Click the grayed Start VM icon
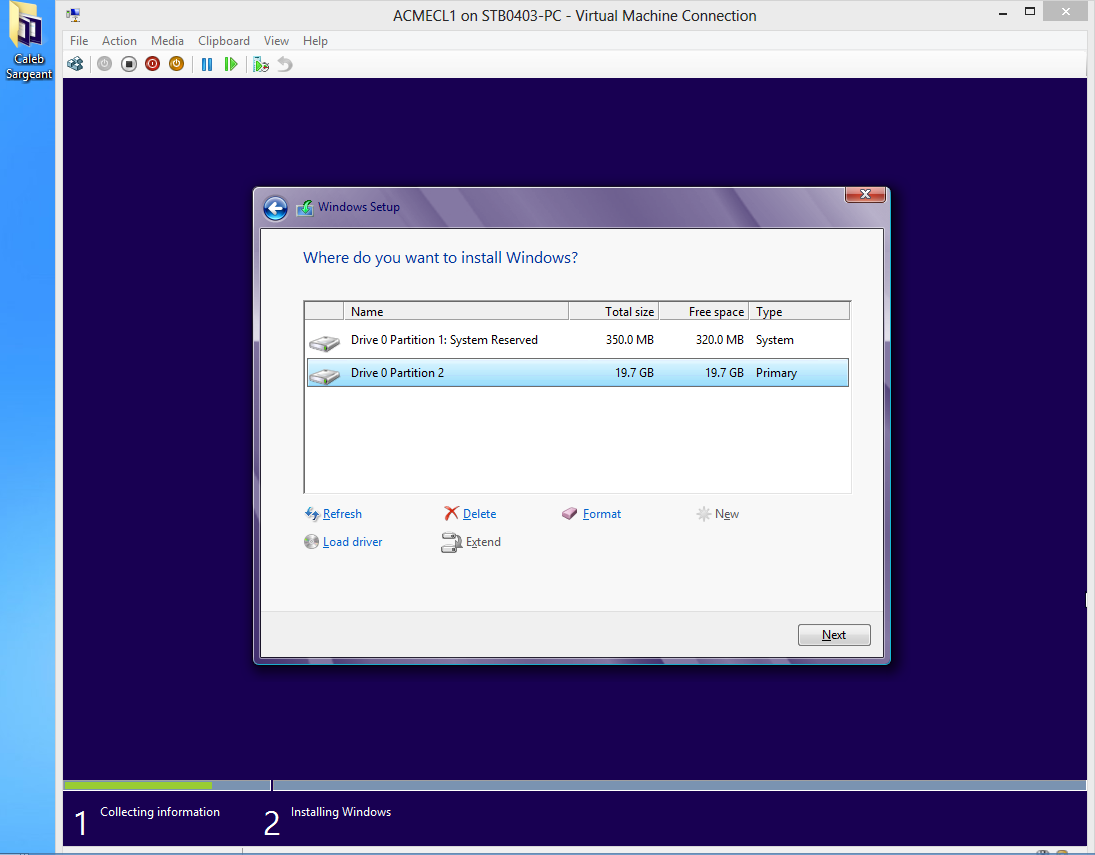 point(104,64)
